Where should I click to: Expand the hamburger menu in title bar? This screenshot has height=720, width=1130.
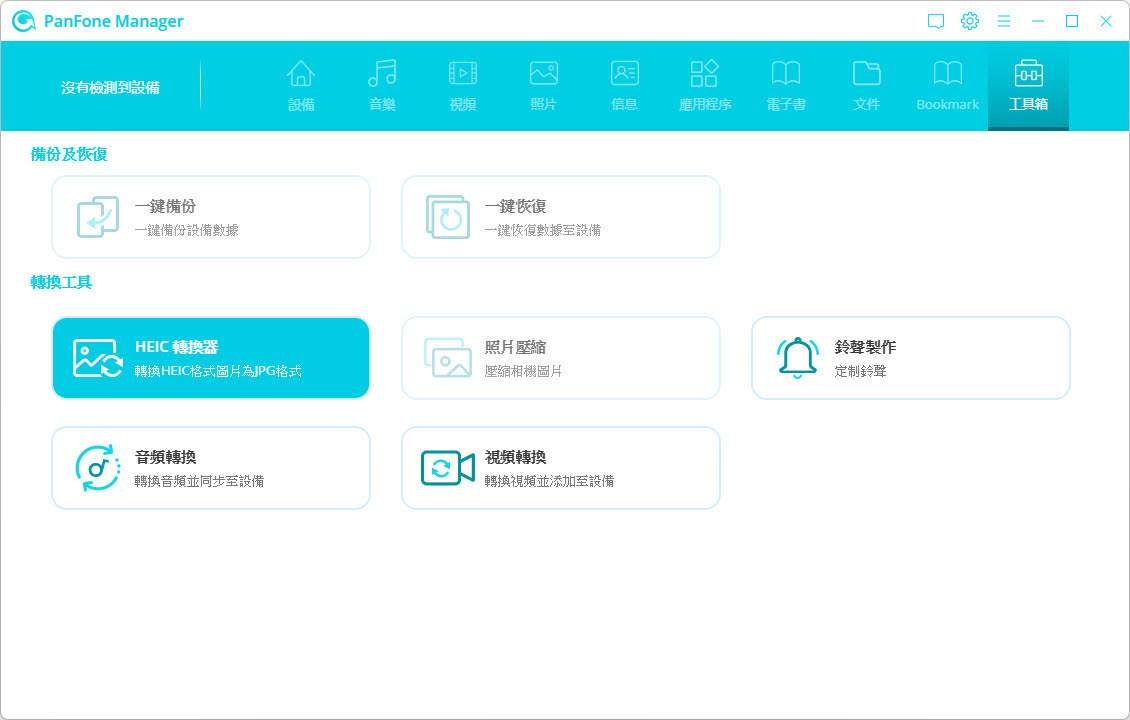coord(1004,21)
